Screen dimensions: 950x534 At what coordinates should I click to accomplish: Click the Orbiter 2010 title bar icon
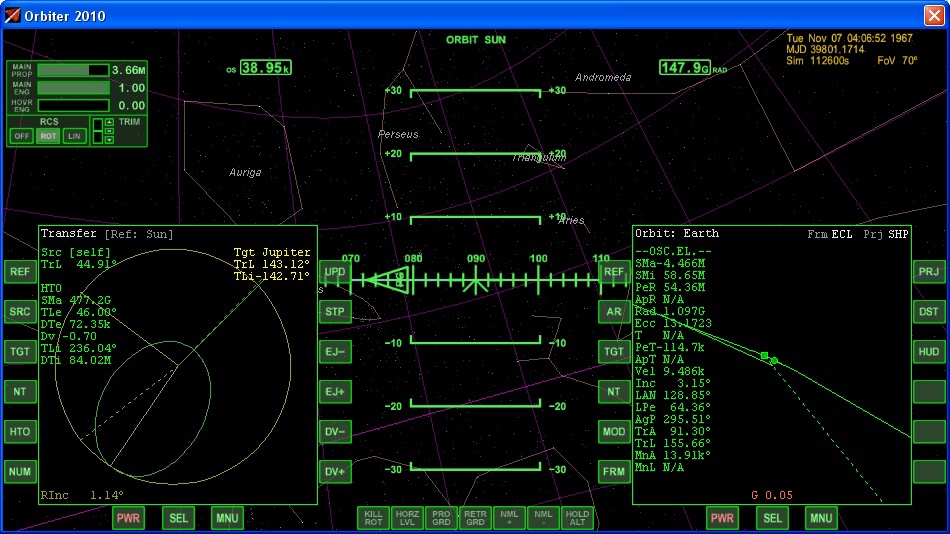coord(12,15)
